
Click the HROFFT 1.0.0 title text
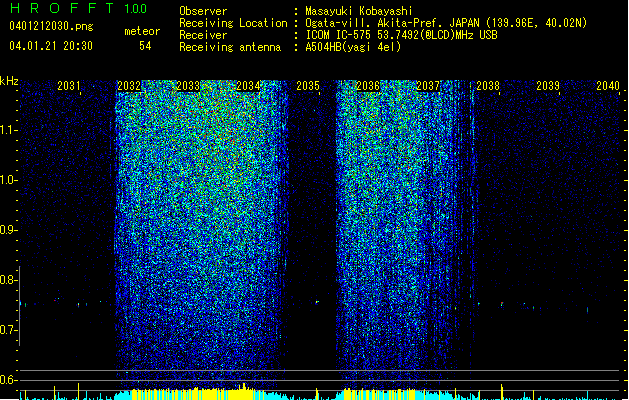(x=79, y=8)
